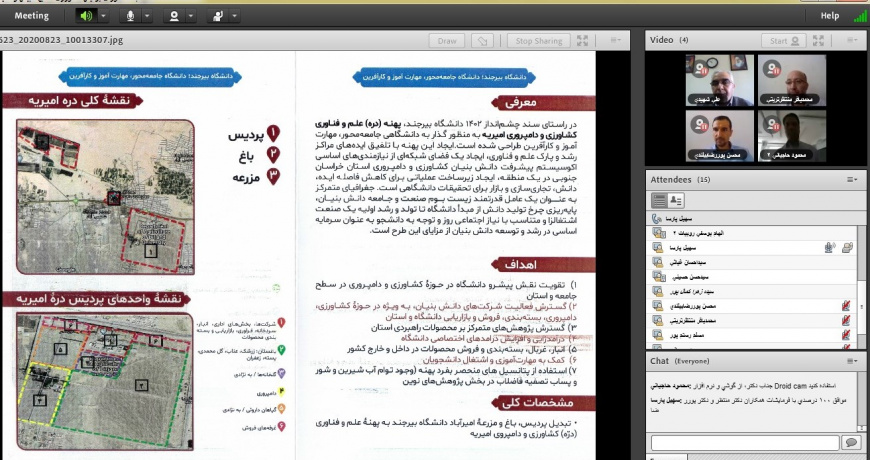Expand the microphone options dropdown arrow
870x460 pixels.
[147, 16]
